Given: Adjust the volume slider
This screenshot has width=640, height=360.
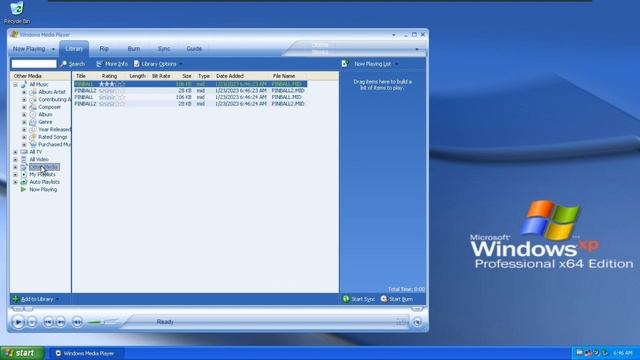Looking at the screenshot, I should [x=102, y=322].
